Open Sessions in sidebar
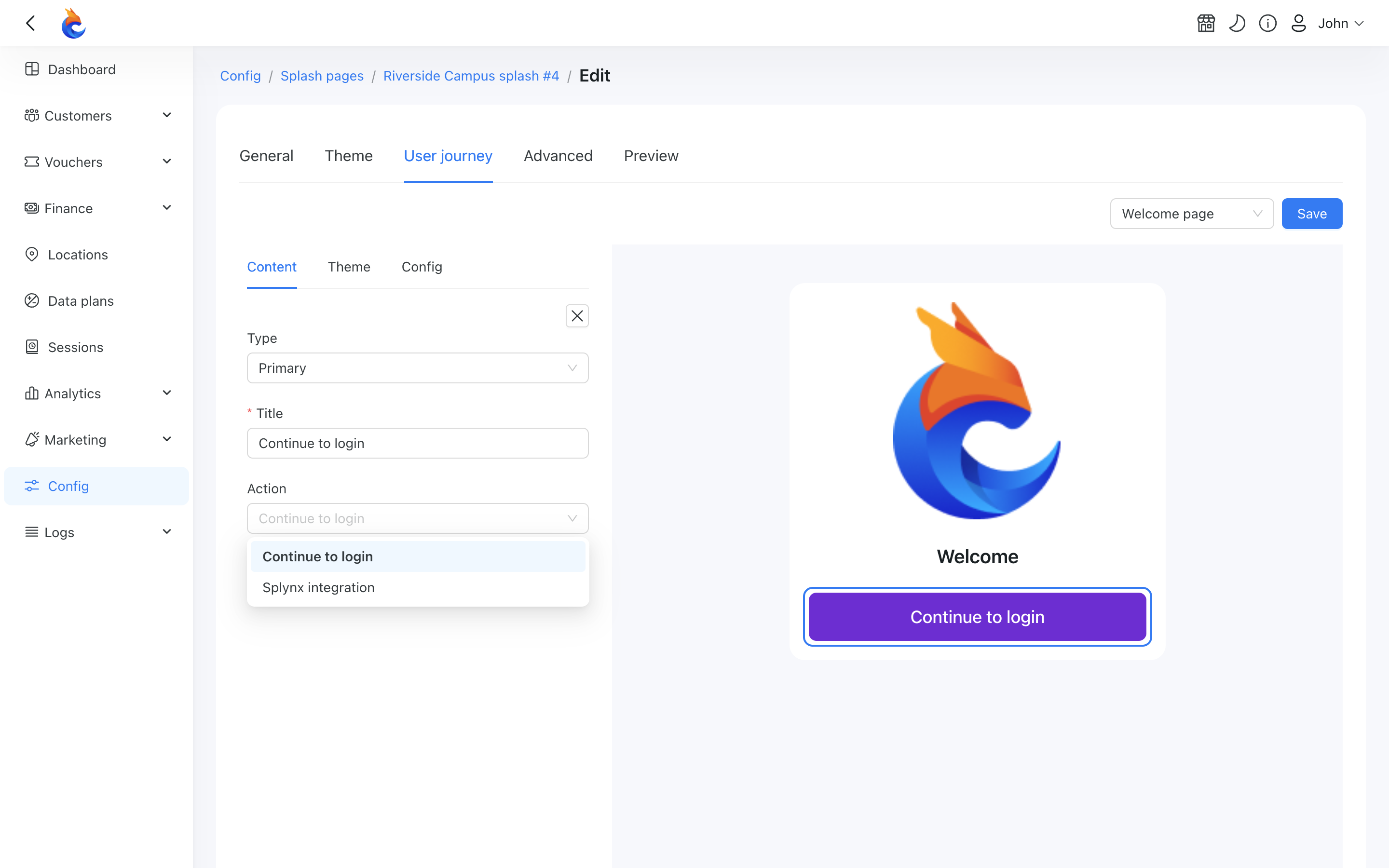Screen dimensions: 1389x868 click(x=96, y=347)
